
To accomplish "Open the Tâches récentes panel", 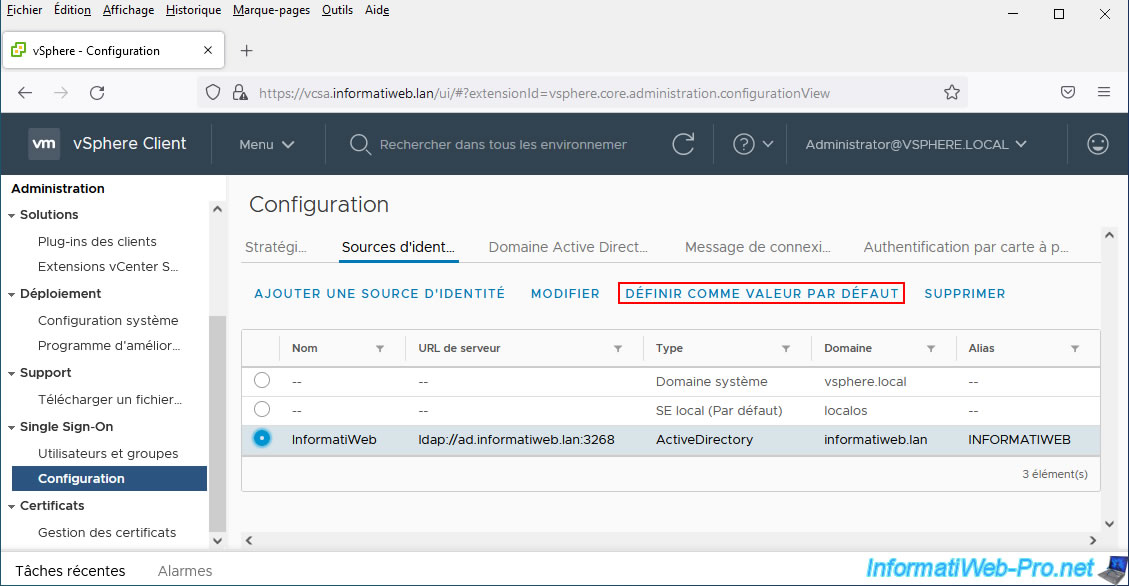I will [x=70, y=571].
